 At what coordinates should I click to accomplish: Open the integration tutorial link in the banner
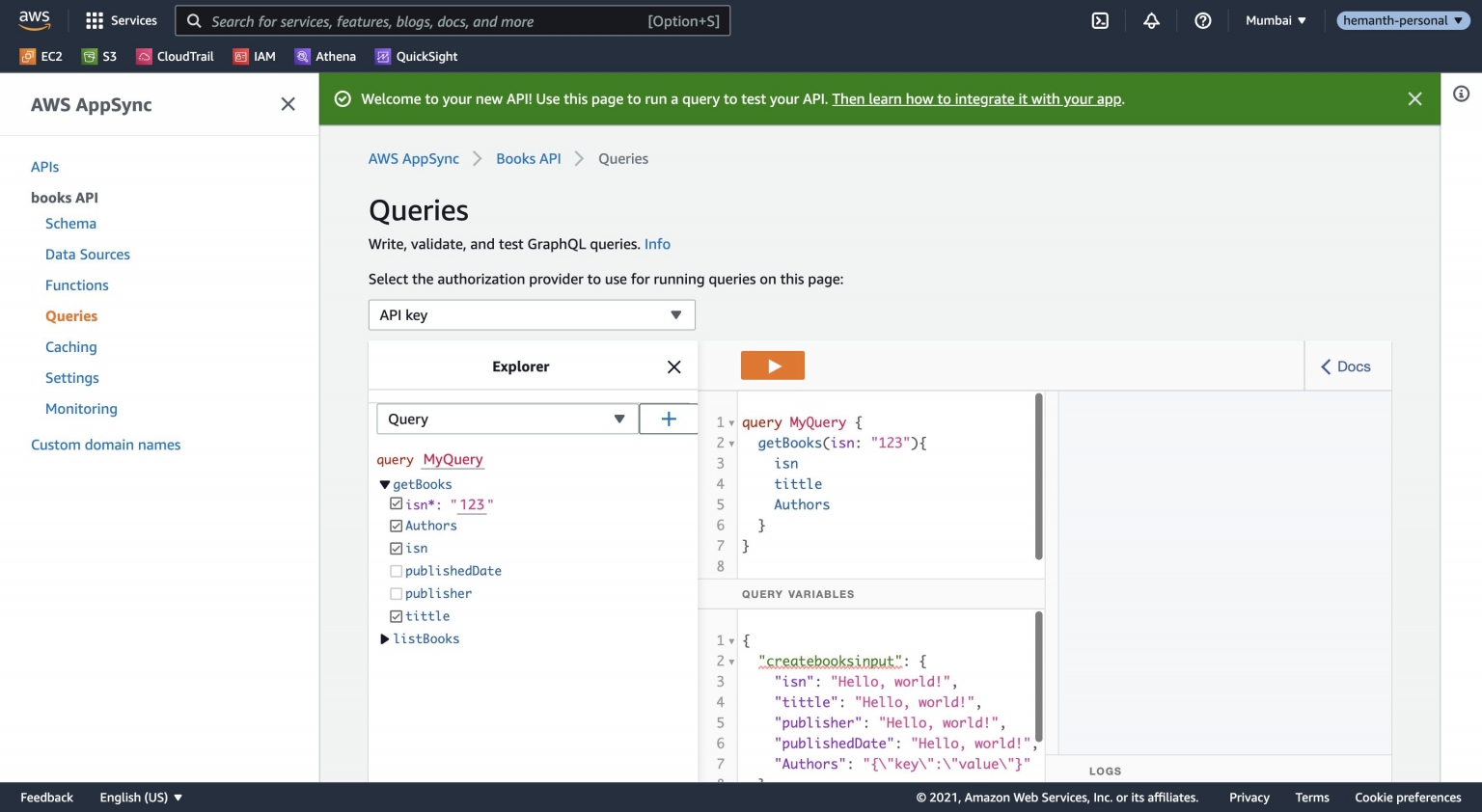tap(976, 98)
